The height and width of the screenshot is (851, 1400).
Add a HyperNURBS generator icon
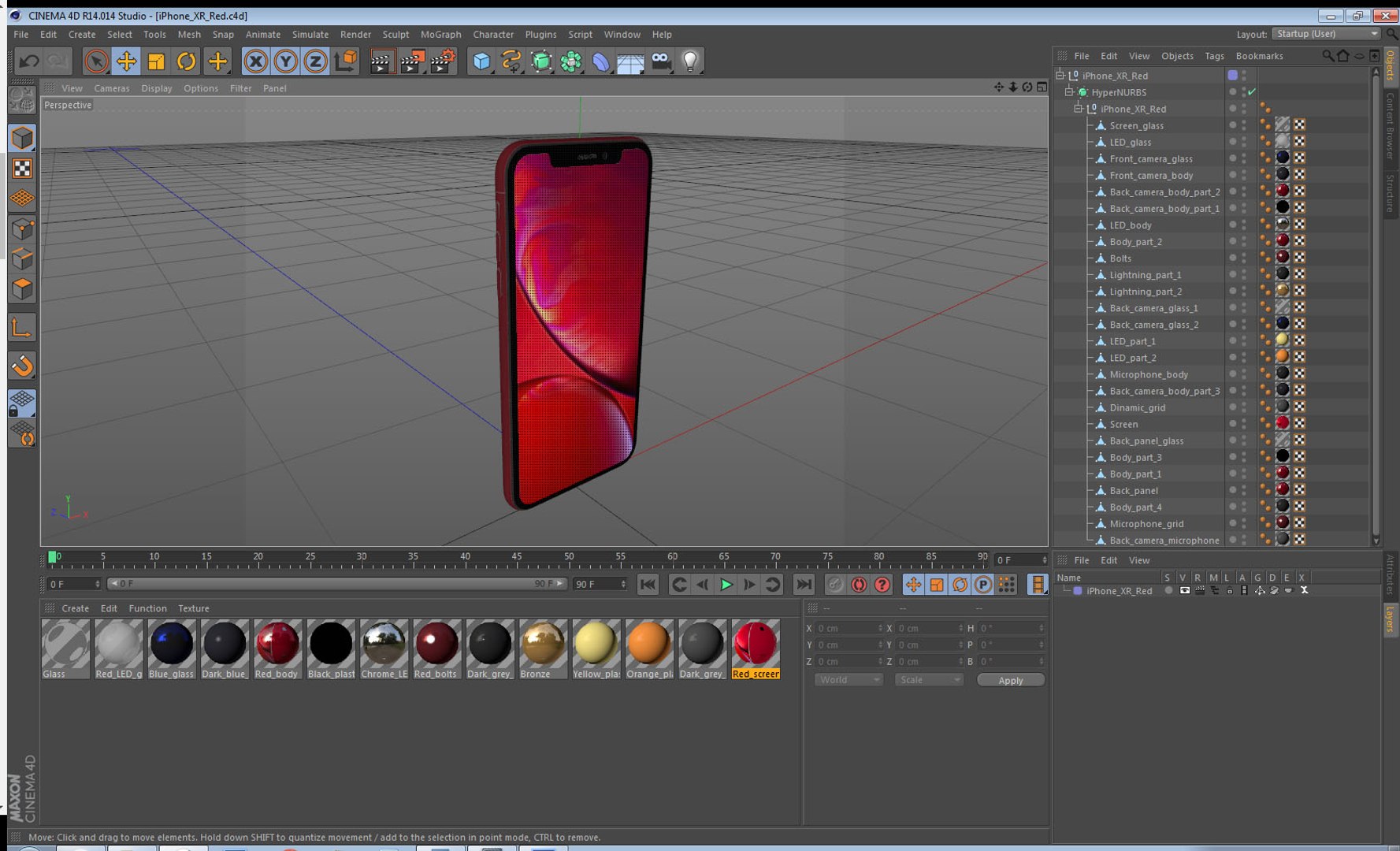541,61
